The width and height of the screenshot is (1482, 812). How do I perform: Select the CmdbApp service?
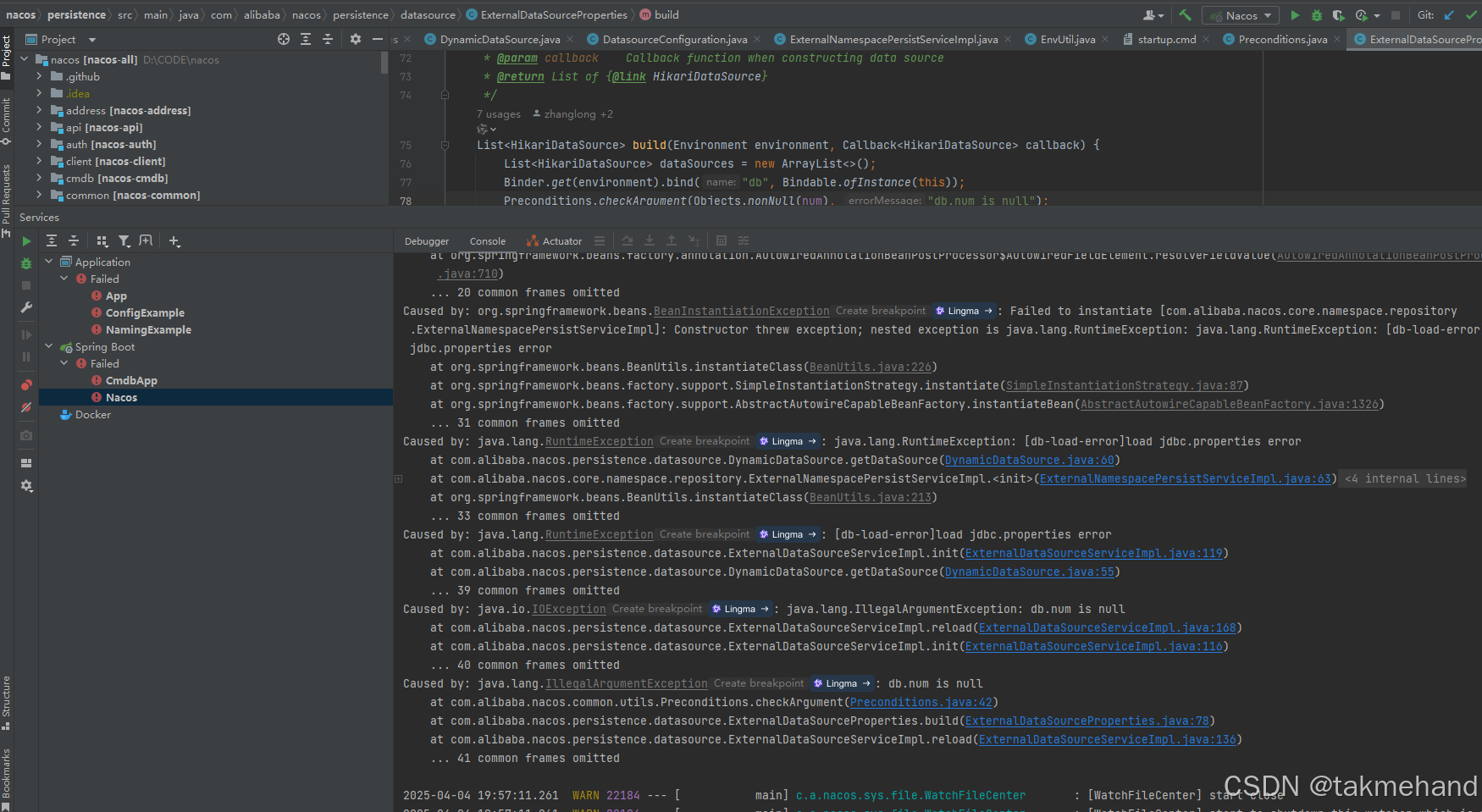pos(131,380)
